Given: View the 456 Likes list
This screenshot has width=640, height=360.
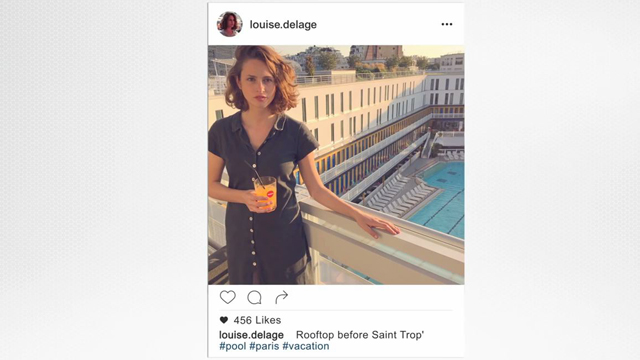Looking at the screenshot, I should 257,320.
